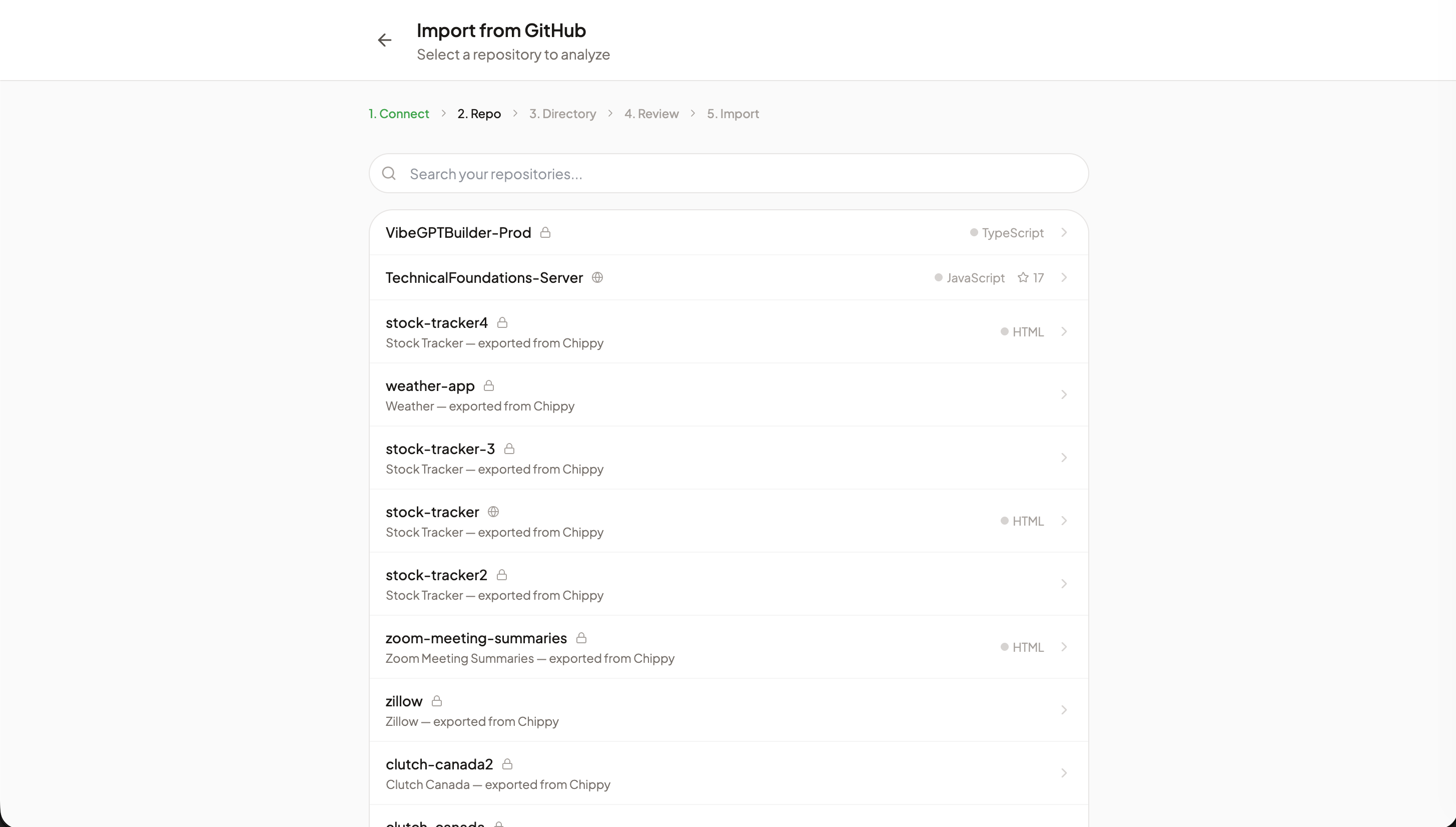This screenshot has height=827, width=1456.
Task: Open stock-tracker2 via its right chevron
Action: 1064,583
